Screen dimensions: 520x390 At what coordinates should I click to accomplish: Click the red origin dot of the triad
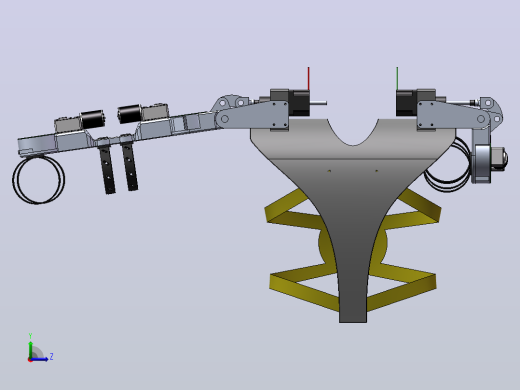click(30, 360)
